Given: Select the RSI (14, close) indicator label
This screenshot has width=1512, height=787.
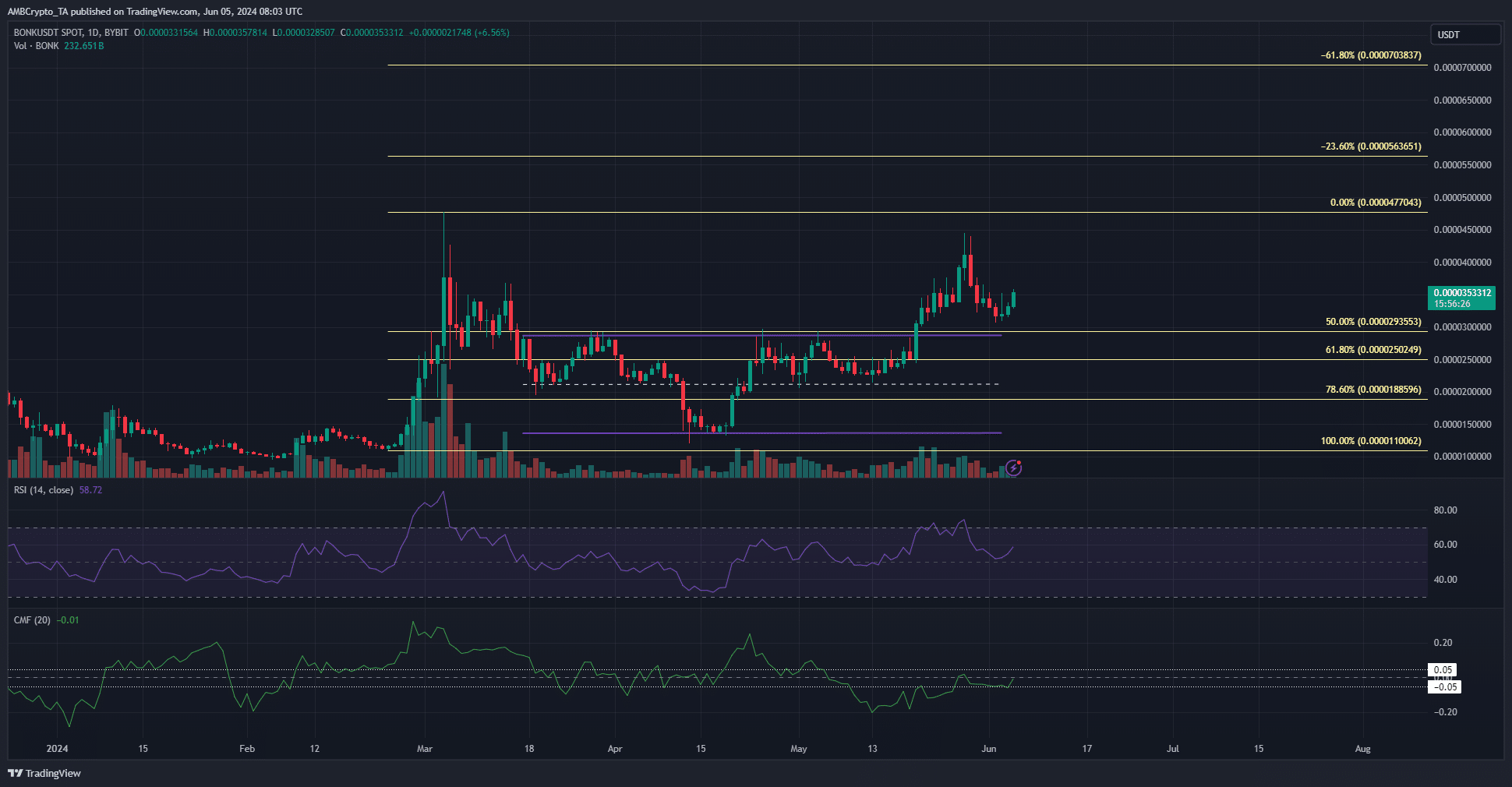Looking at the screenshot, I should pos(44,490).
